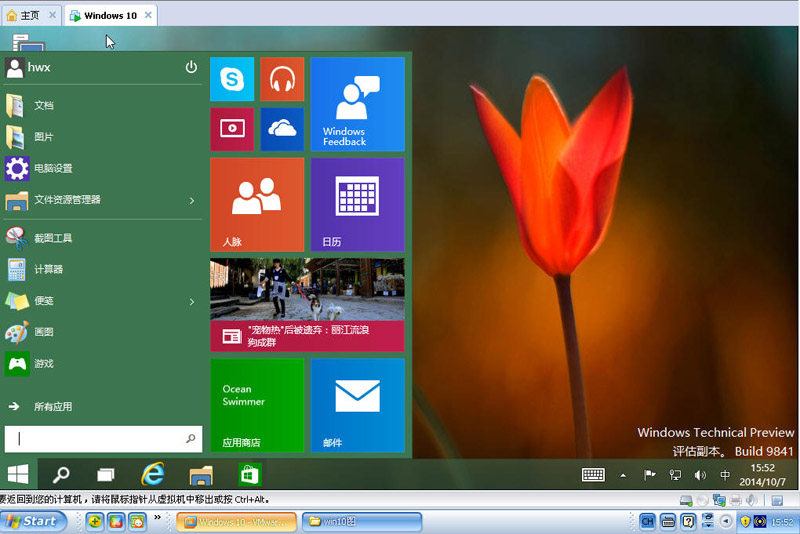The image size is (800, 534).
Task: Click the Windows 10 Start button
Action: tap(18, 474)
